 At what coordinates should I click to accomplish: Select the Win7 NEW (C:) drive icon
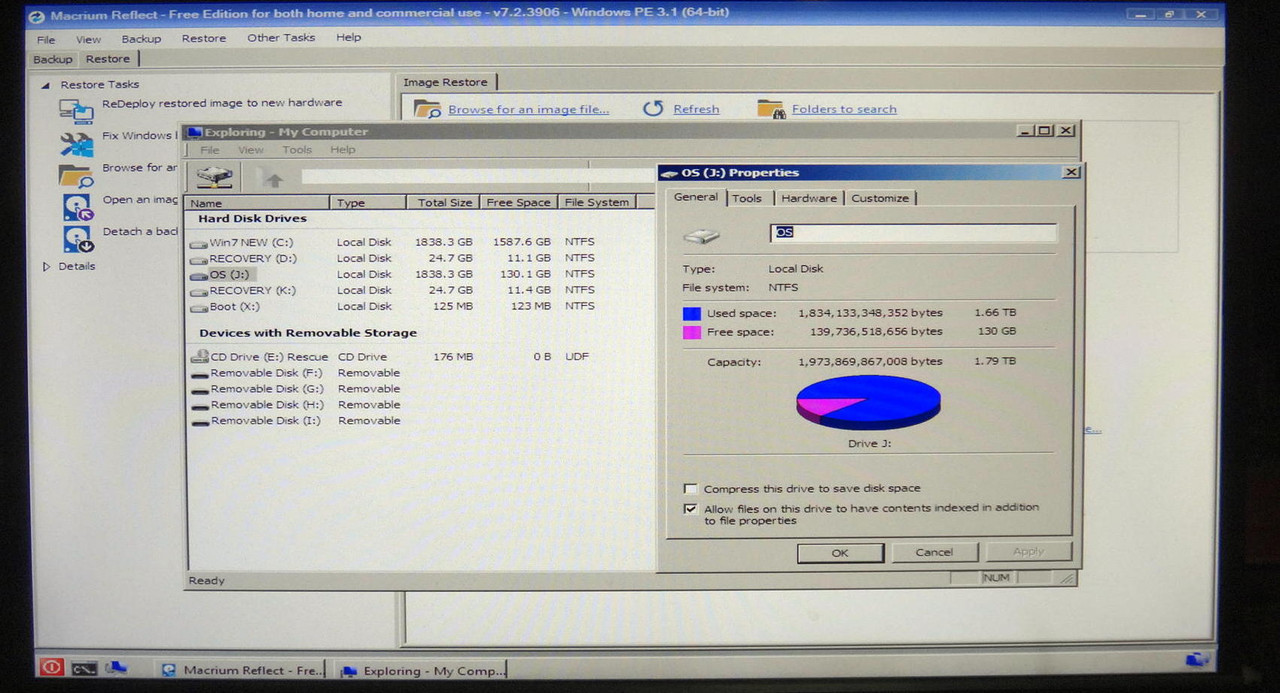[x=198, y=242]
